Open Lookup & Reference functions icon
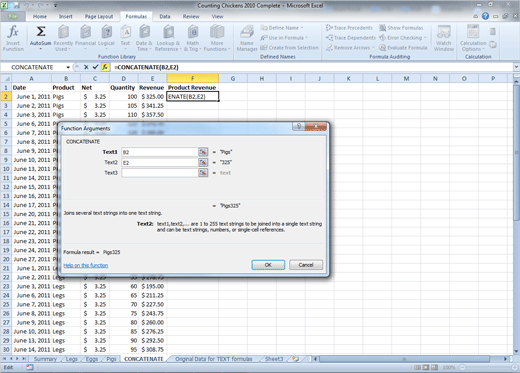This screenshot has height=373, width=520. tap(168, 33)
